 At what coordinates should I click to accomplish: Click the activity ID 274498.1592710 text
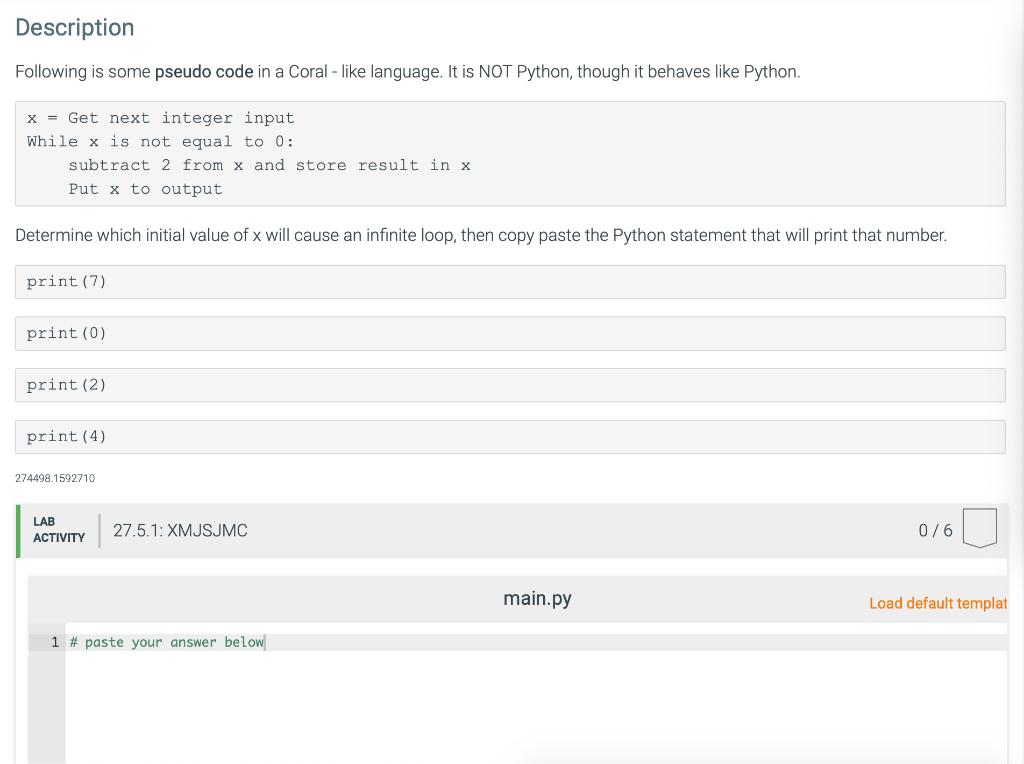55,478
